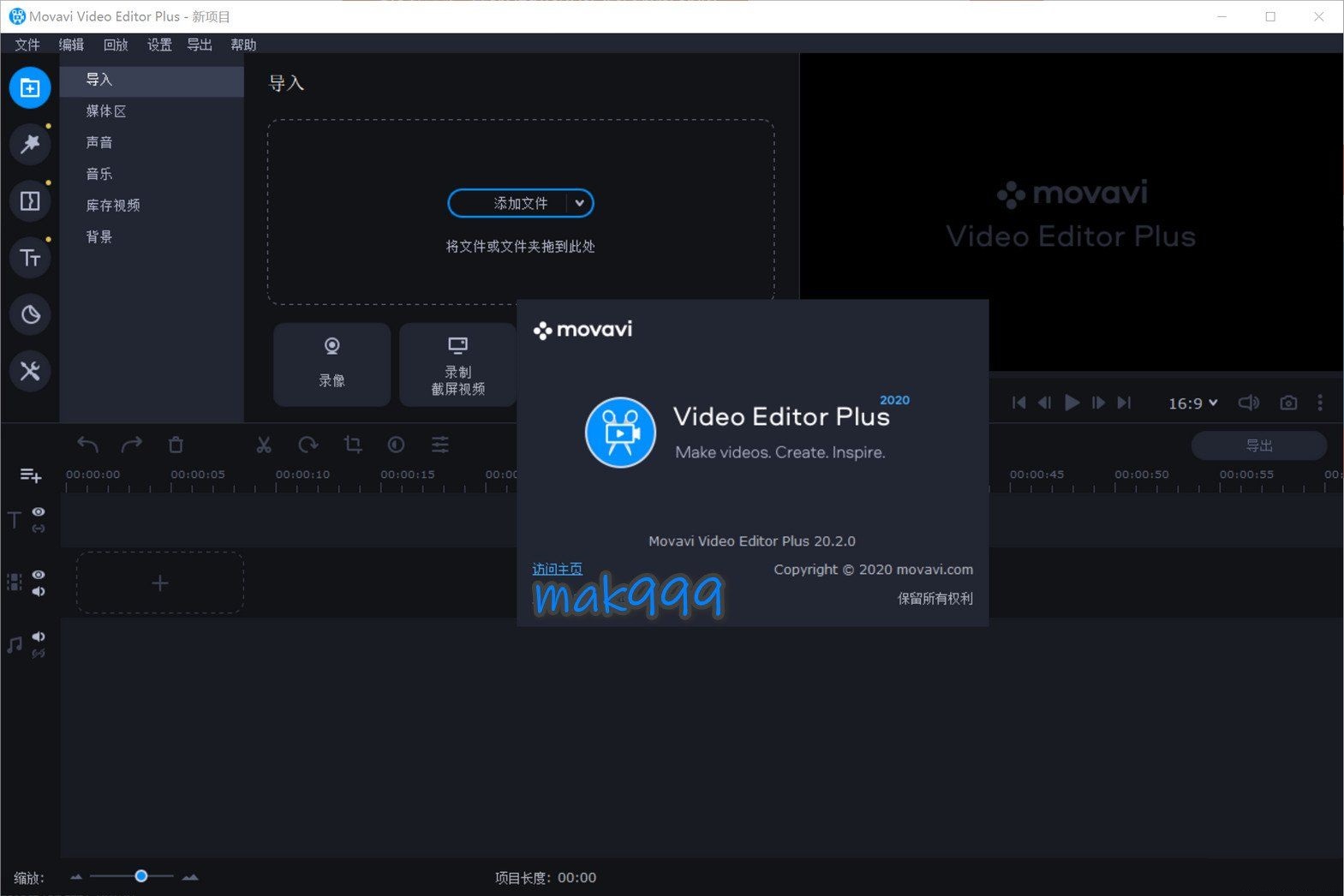Click the 录制截屏视频 button

click(458, 364)
